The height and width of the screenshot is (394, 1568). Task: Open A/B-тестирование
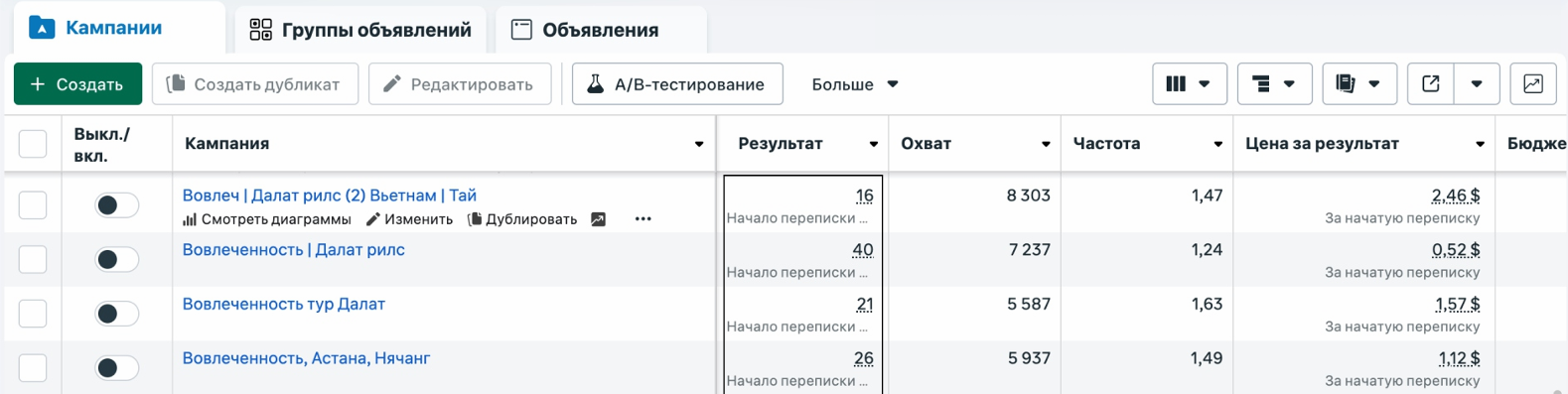(677, 84)
